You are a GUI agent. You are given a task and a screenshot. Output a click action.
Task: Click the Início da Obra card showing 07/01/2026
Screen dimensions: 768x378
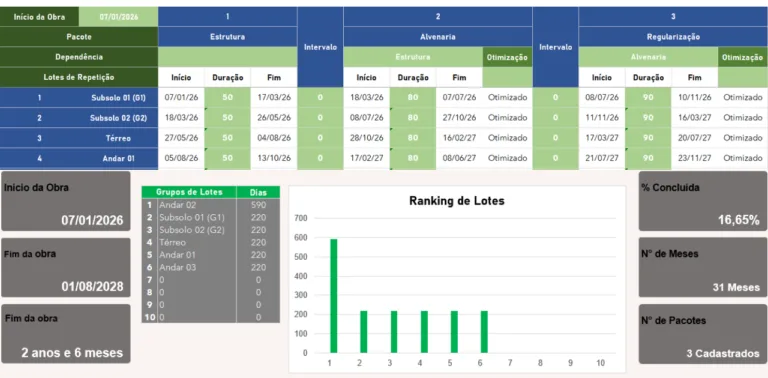(x=66, y=201)
